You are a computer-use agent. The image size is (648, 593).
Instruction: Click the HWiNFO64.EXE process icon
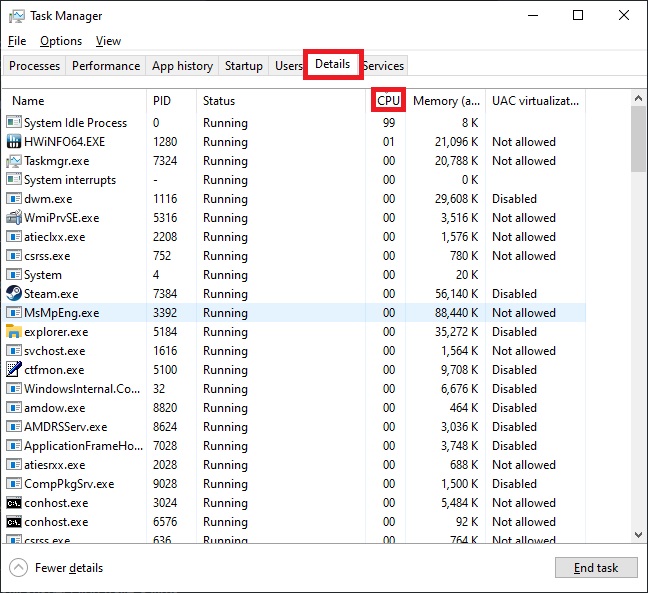click(14, 142)
